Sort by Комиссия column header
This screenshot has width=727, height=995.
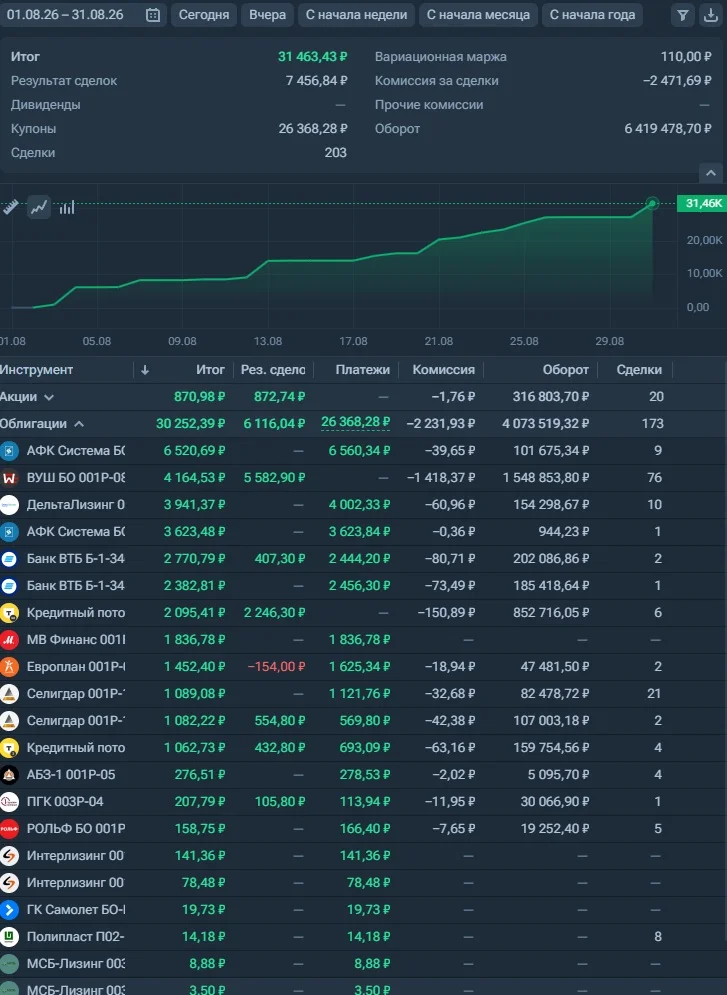[443, 370]
